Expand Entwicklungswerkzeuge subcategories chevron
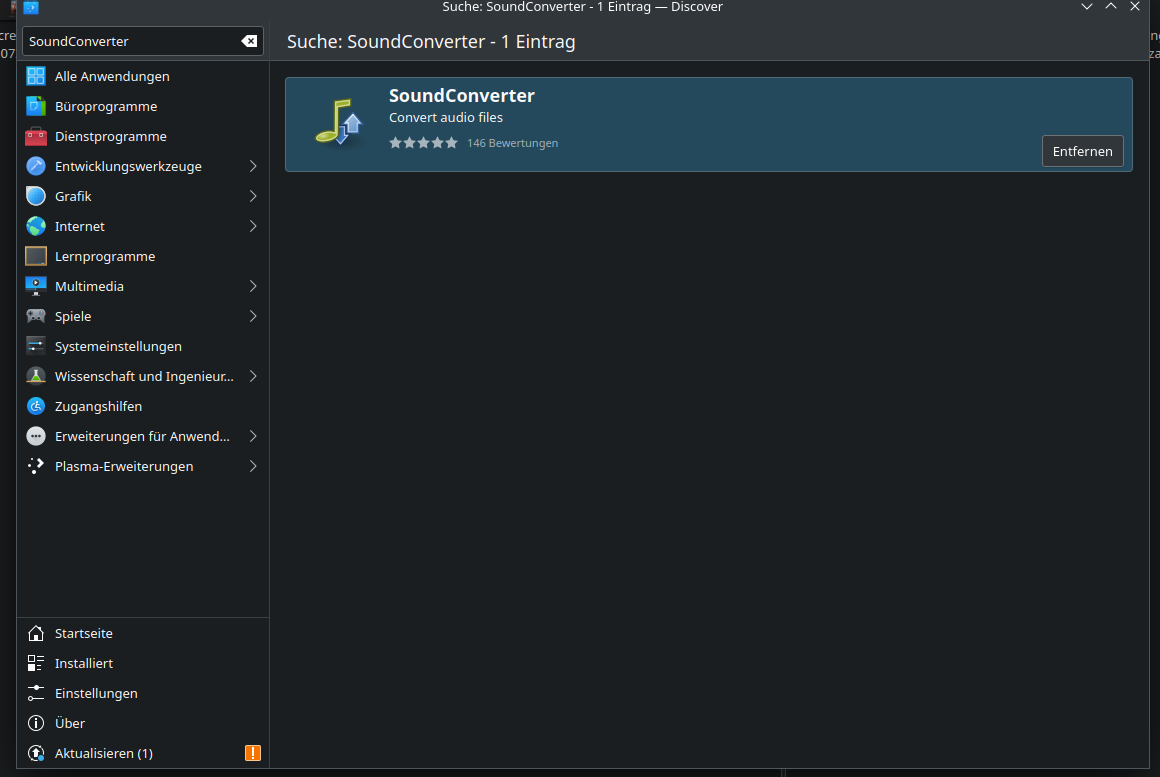 (253, 166)
